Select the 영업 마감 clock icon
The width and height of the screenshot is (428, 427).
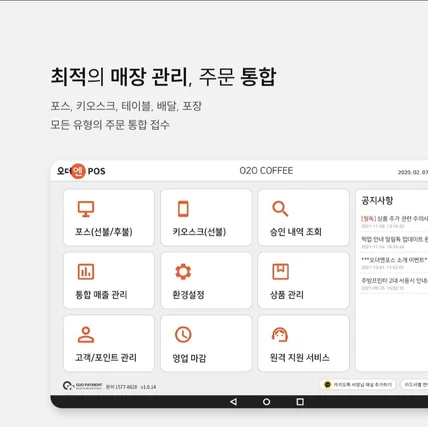tap(183, 335)
